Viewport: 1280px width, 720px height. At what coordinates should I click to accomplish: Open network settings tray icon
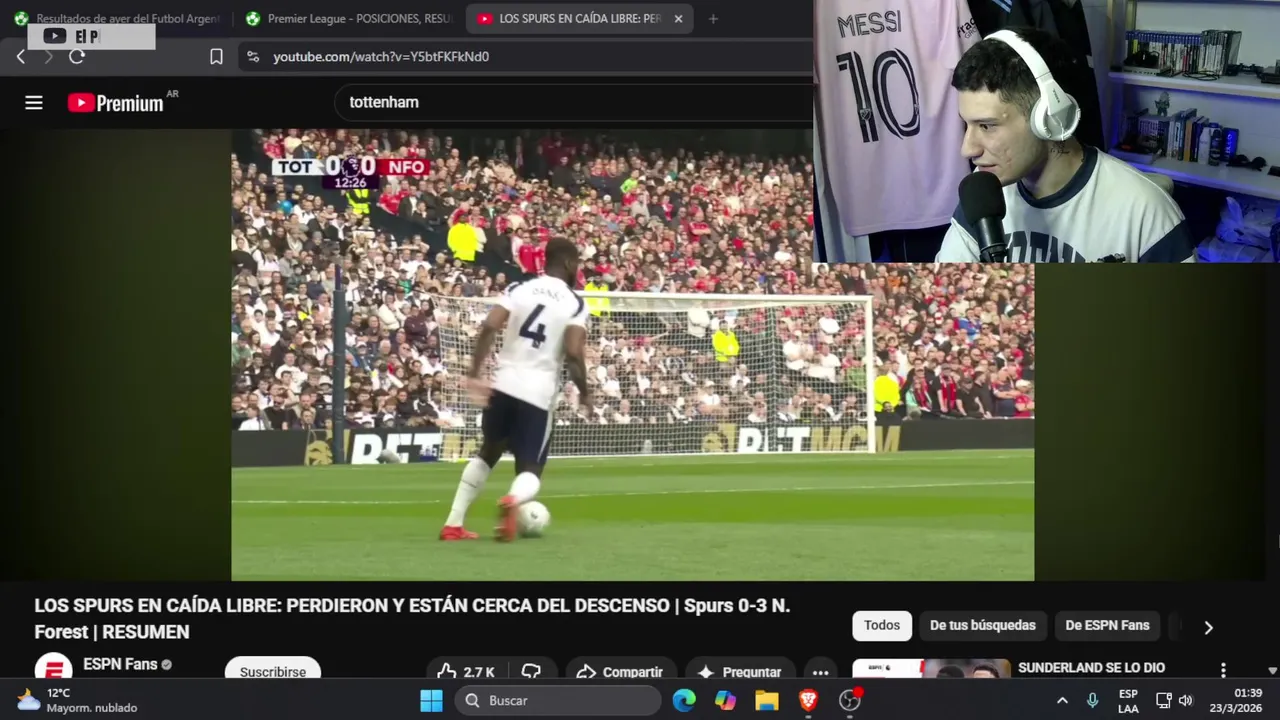click(1163, 700)
